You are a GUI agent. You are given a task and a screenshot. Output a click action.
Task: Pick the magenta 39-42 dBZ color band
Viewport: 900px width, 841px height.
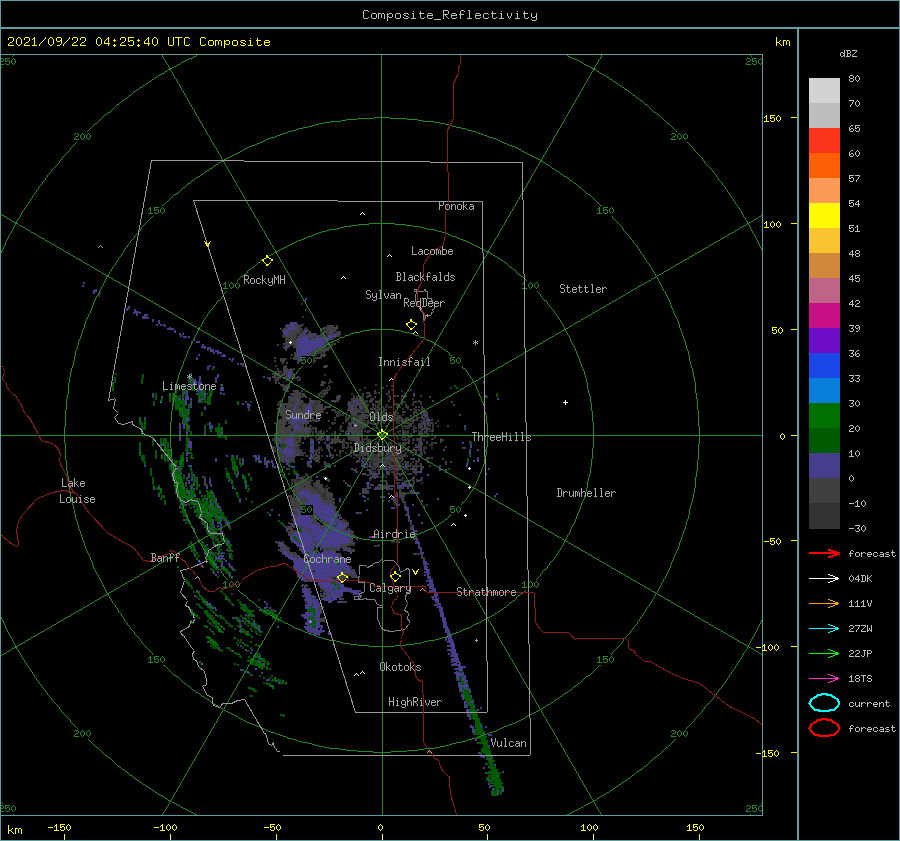pyautogui.click(x=824, y=316)
